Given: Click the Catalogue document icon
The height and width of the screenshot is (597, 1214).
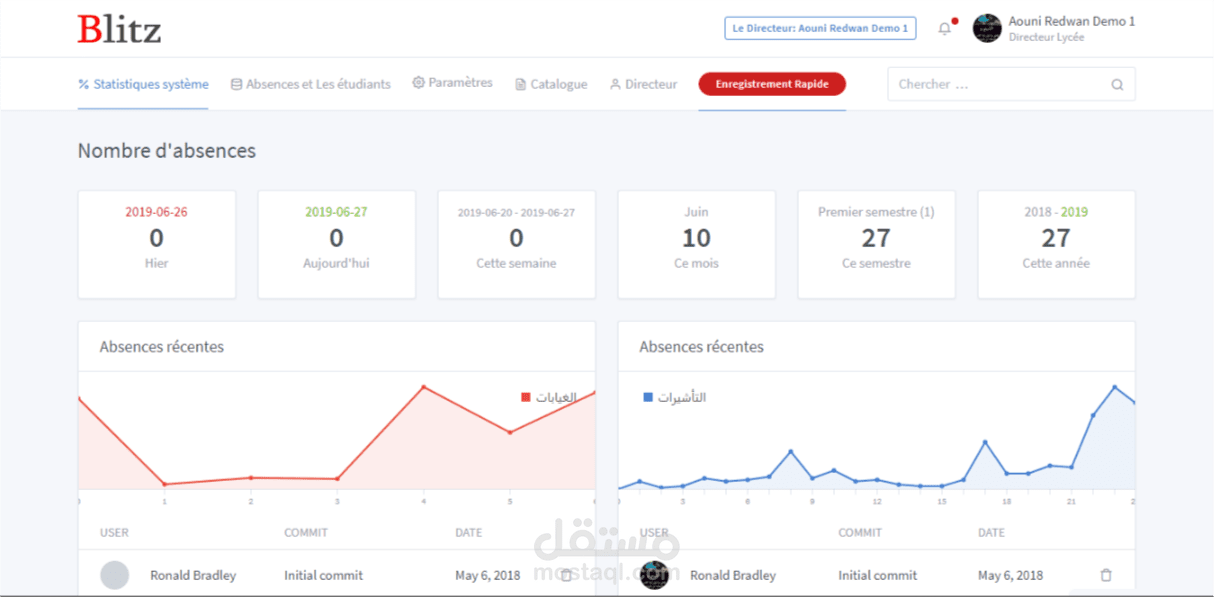Looking at the screenshot, I should 520,85.
